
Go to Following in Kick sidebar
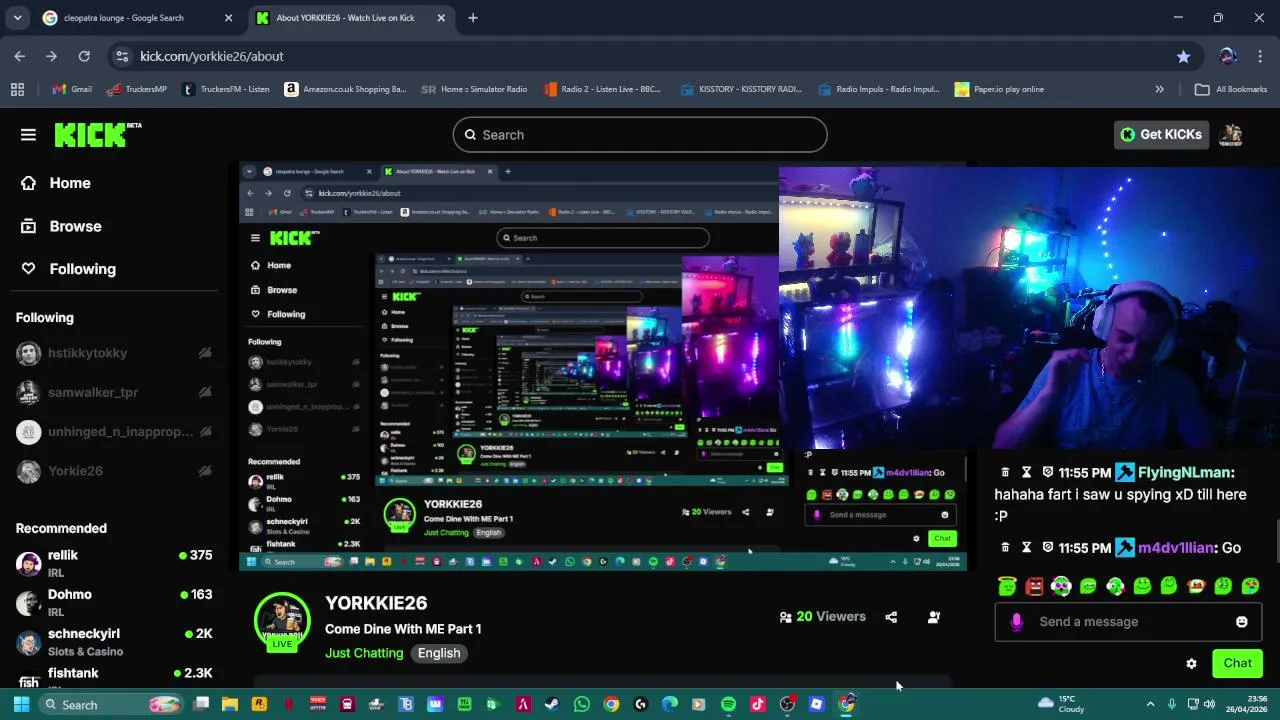[69, 269]
